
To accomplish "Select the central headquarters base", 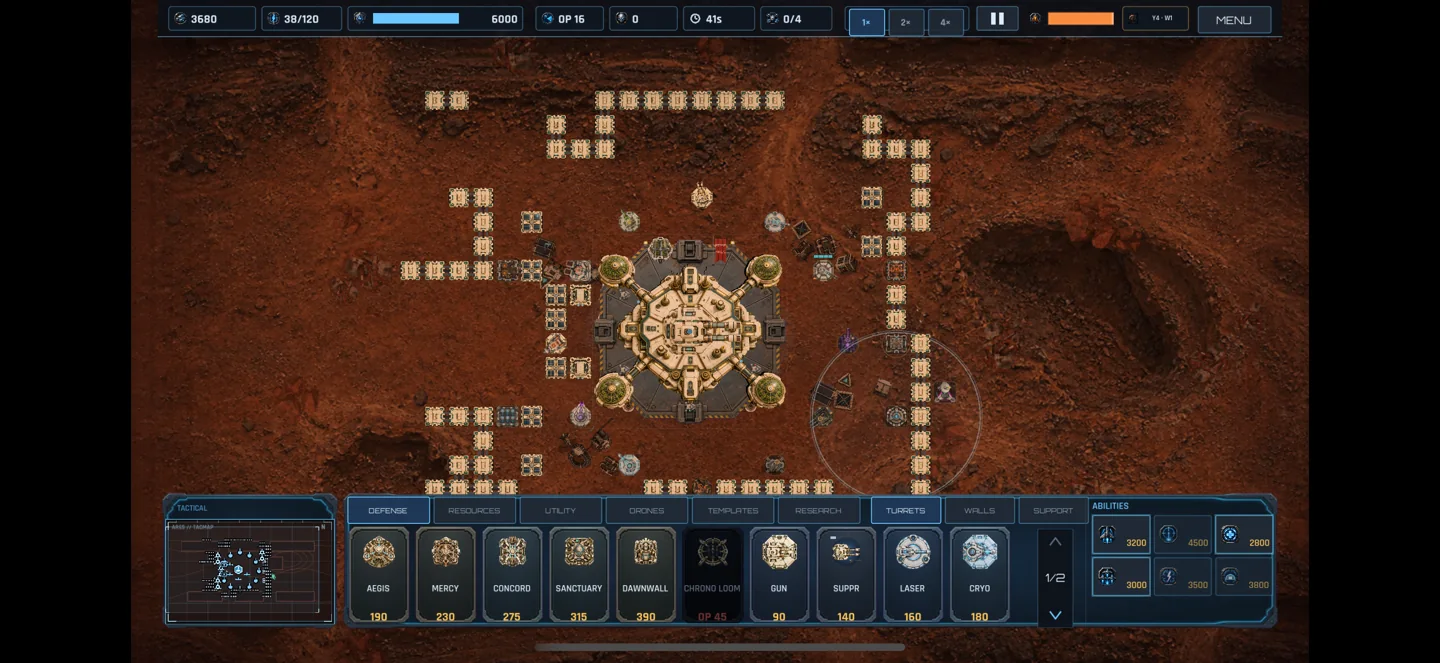I will [x=689, y=329].
